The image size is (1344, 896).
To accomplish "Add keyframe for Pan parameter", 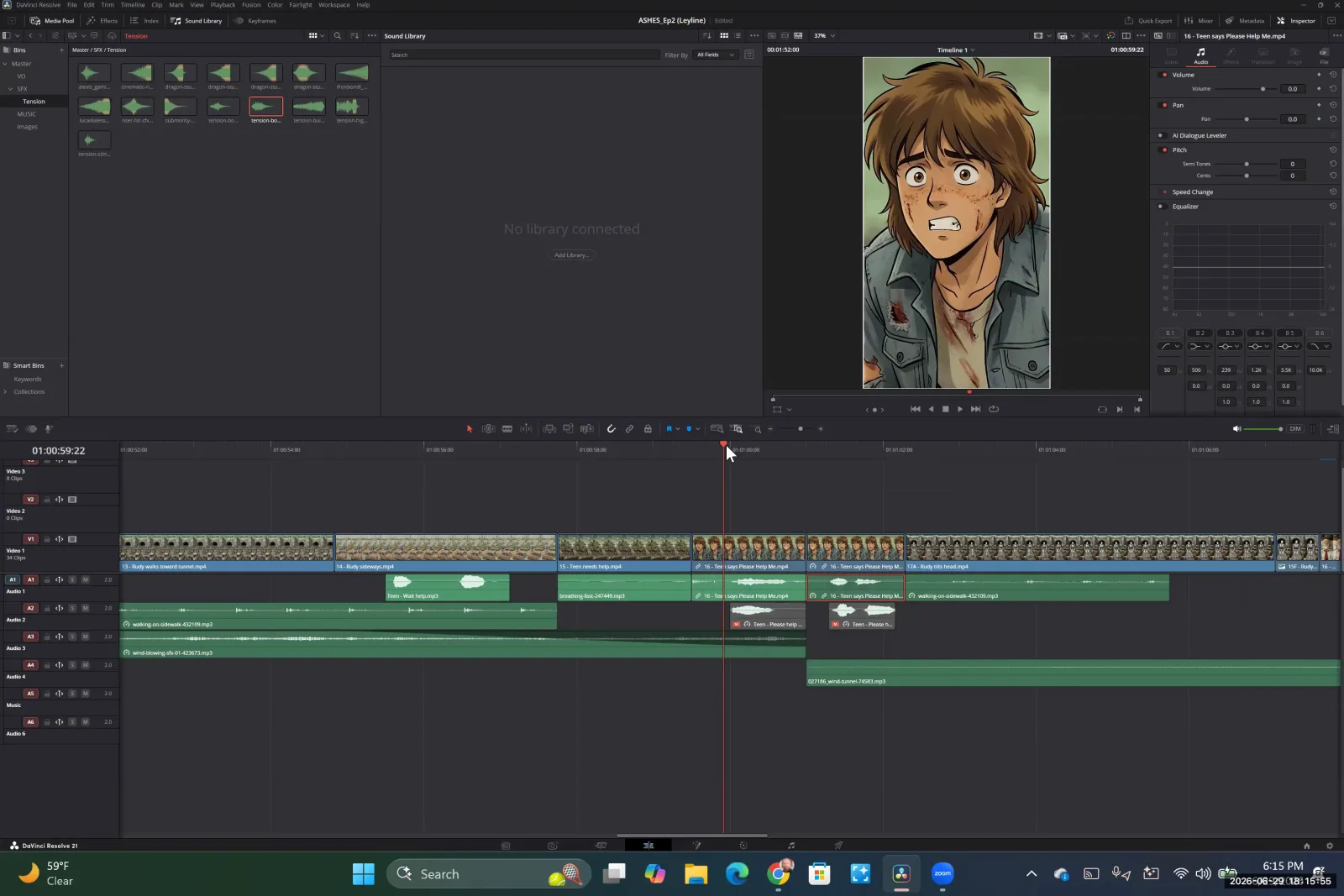I will pos(1319,119).
